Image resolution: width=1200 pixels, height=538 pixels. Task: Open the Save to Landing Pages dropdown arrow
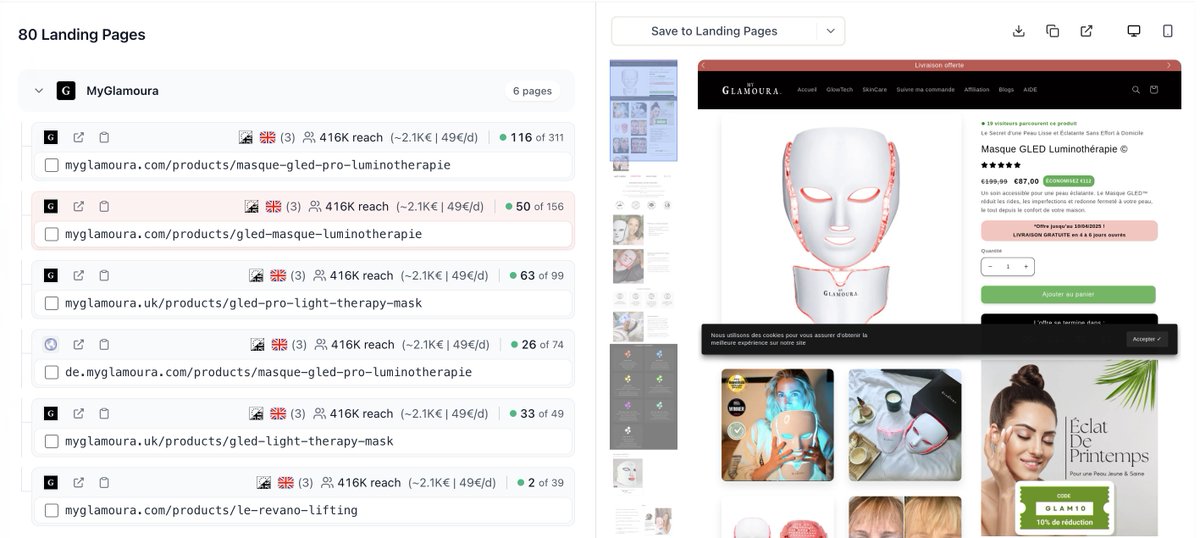[x=830, y=31]
